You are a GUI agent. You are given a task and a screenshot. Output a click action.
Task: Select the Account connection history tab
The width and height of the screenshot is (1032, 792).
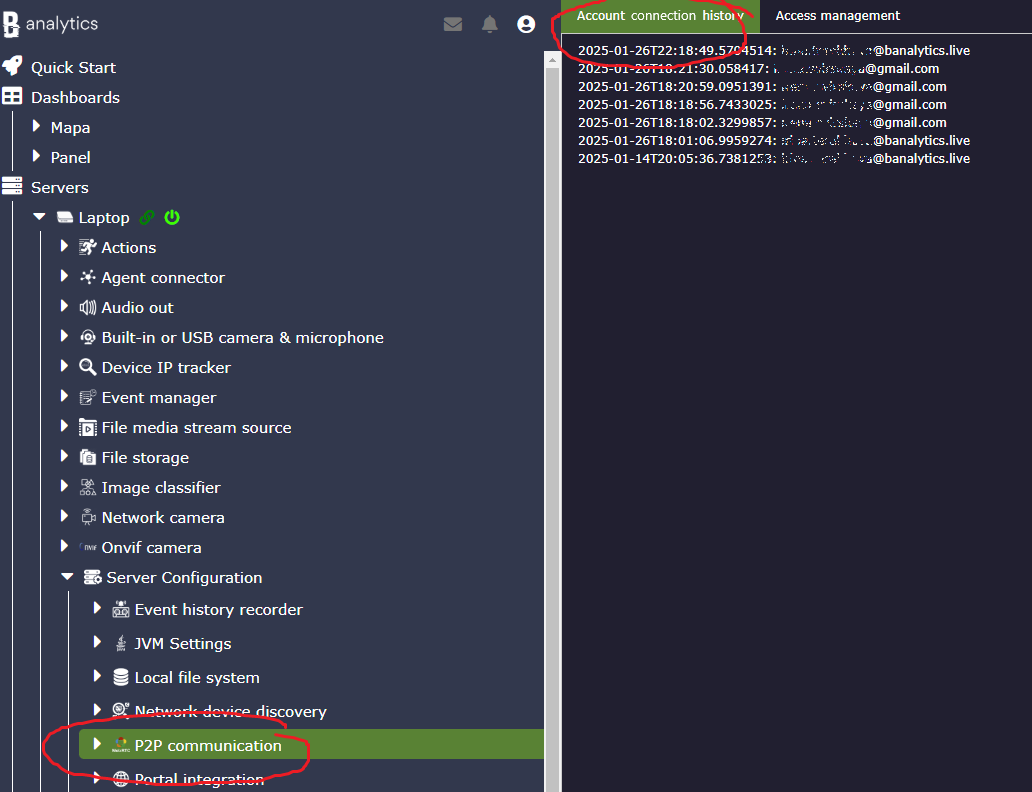coord(660,16)
